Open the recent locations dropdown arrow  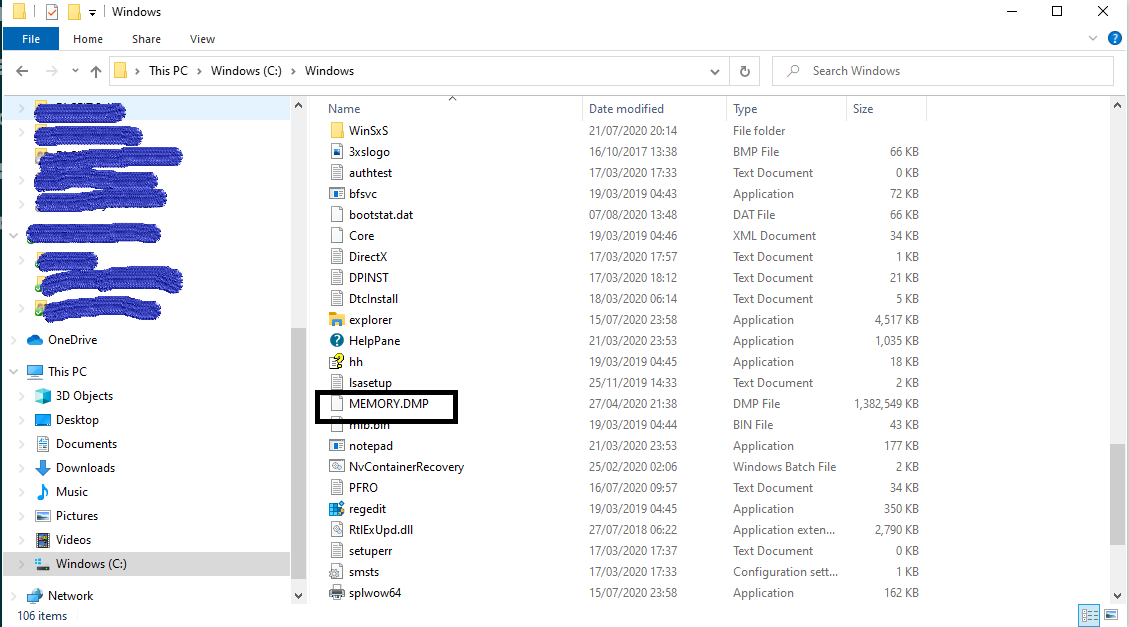click(76, 71)
